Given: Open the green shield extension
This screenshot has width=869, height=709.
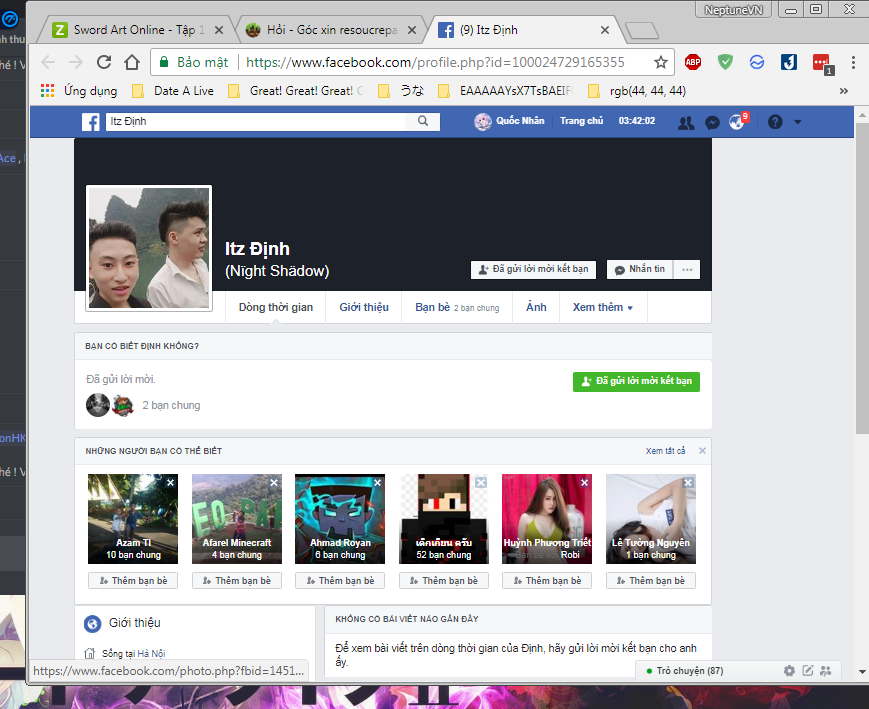Looking at the screenshot, I should [725, 62].
